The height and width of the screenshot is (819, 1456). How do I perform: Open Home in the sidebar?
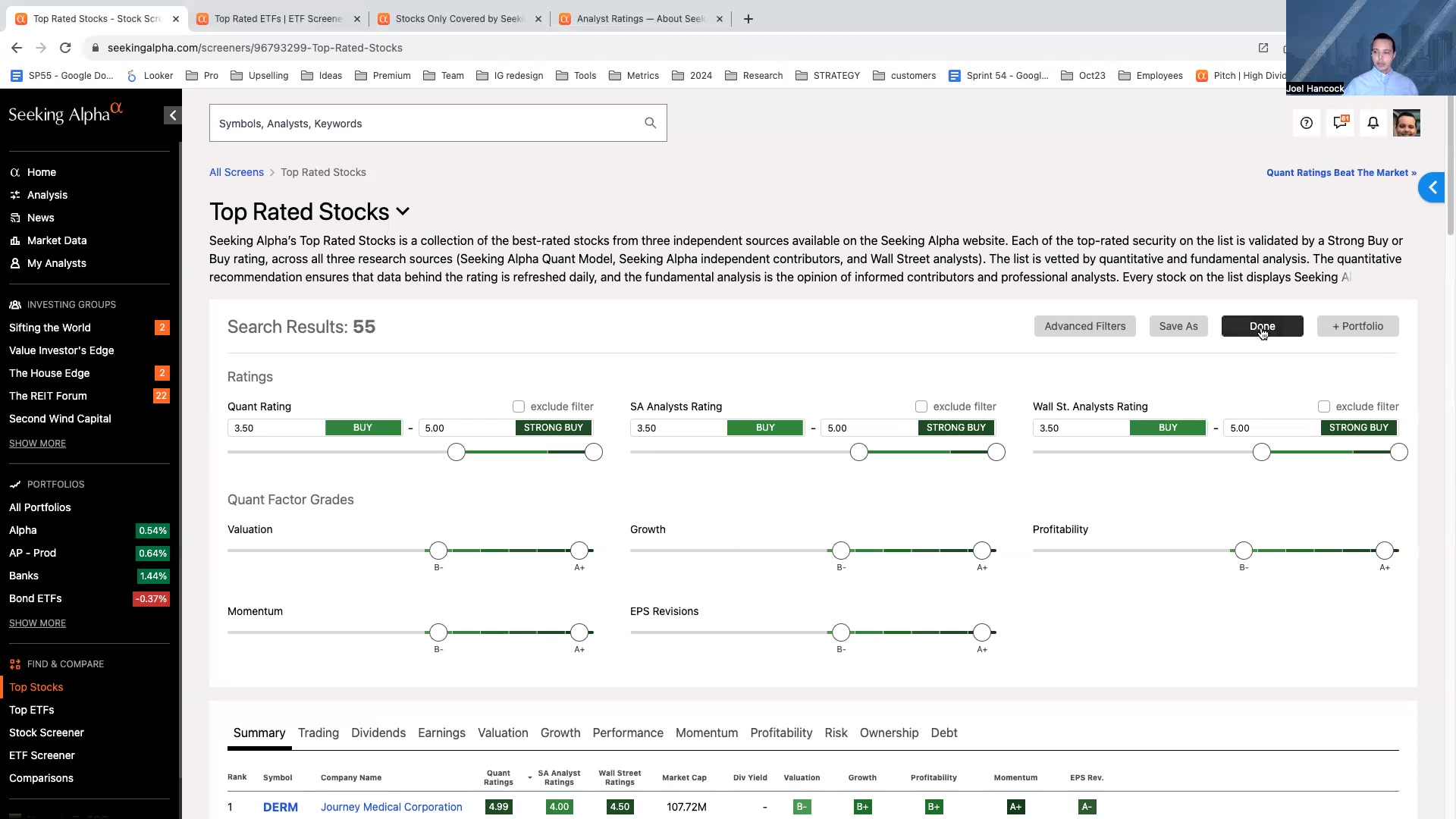[x=42, y=172]
